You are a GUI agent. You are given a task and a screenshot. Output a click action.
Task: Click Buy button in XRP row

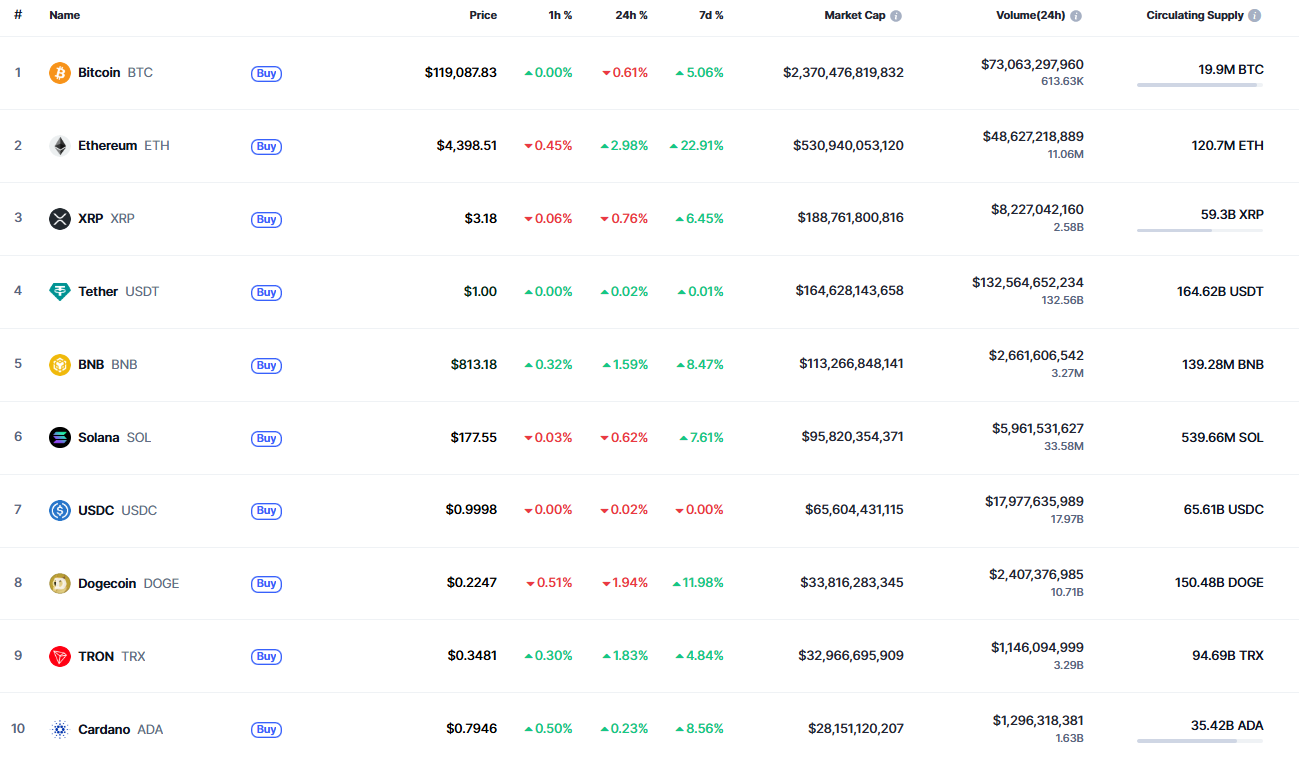pos(266,219)
